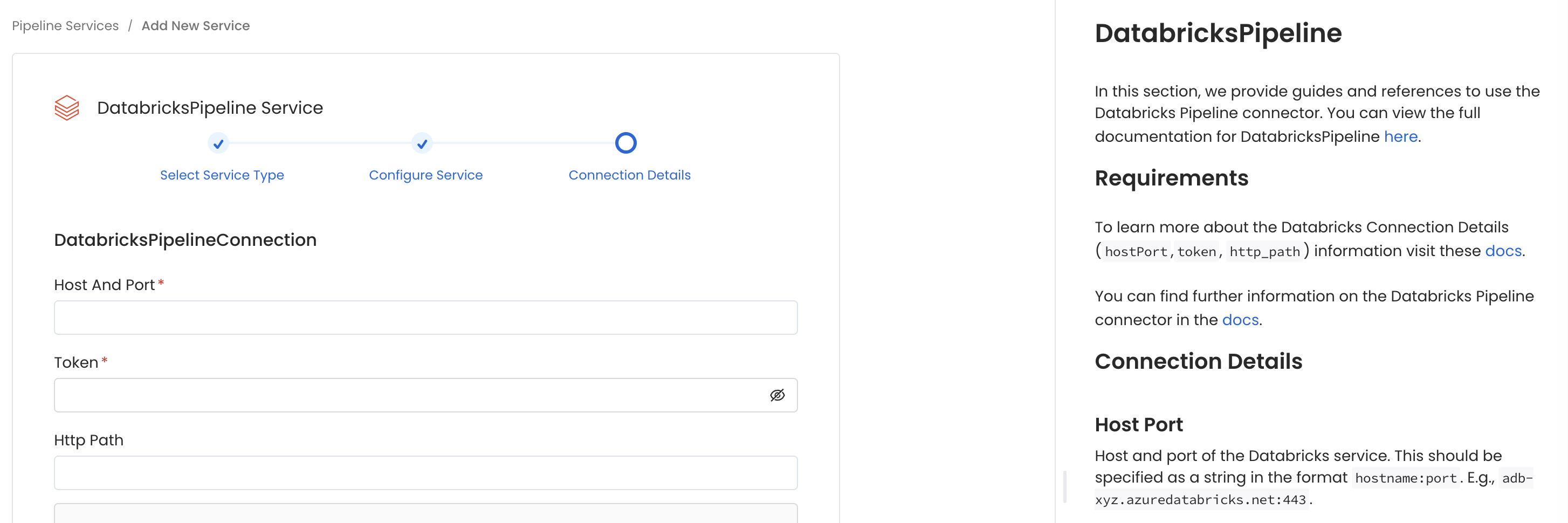Image resolution: width=1568 pixels, height=523 pixels.
Task: Click the Host And Port input field
Action: coord(425,317)
